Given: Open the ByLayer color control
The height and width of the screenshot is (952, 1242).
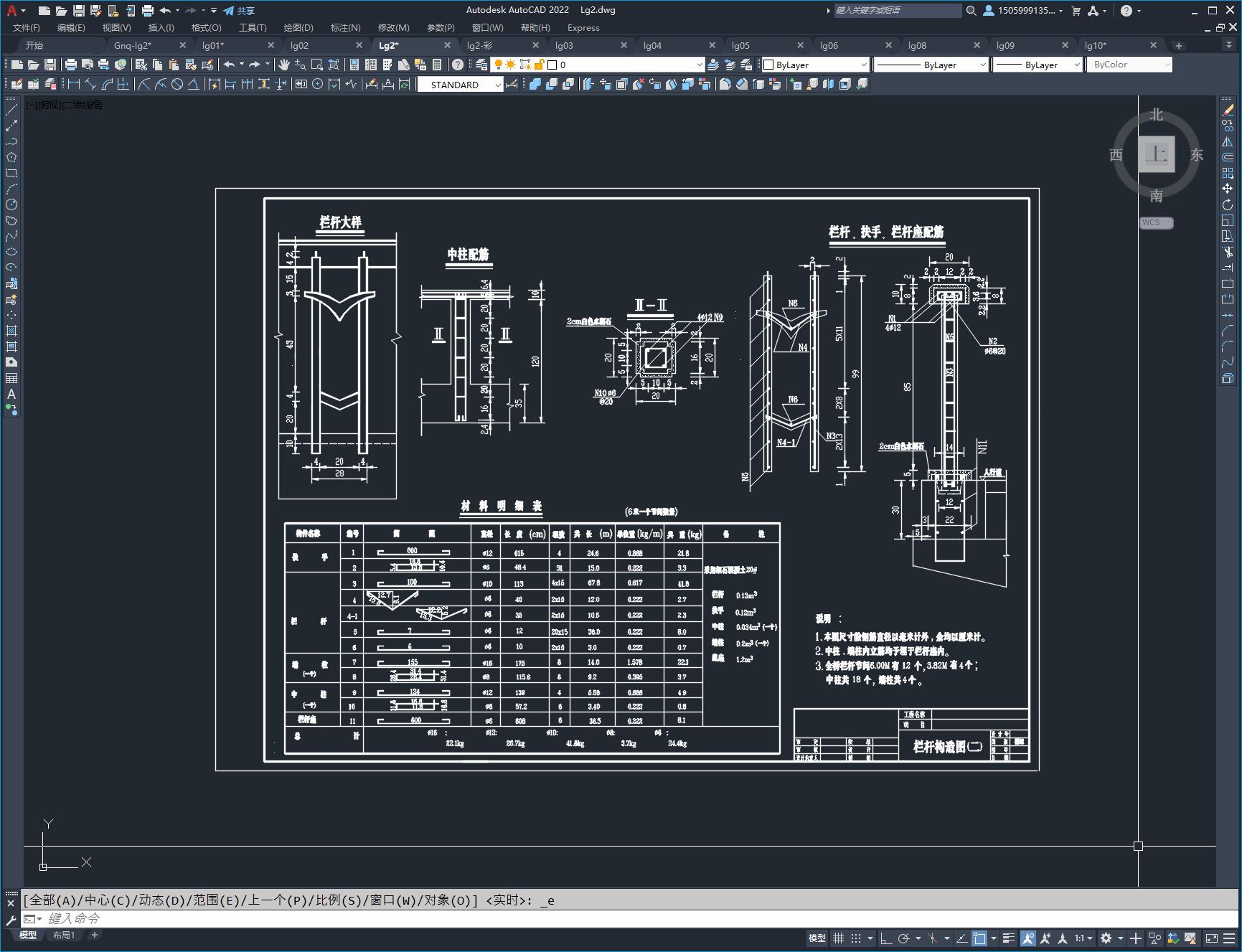Looking at the screenshot, I should coord(815,65).
